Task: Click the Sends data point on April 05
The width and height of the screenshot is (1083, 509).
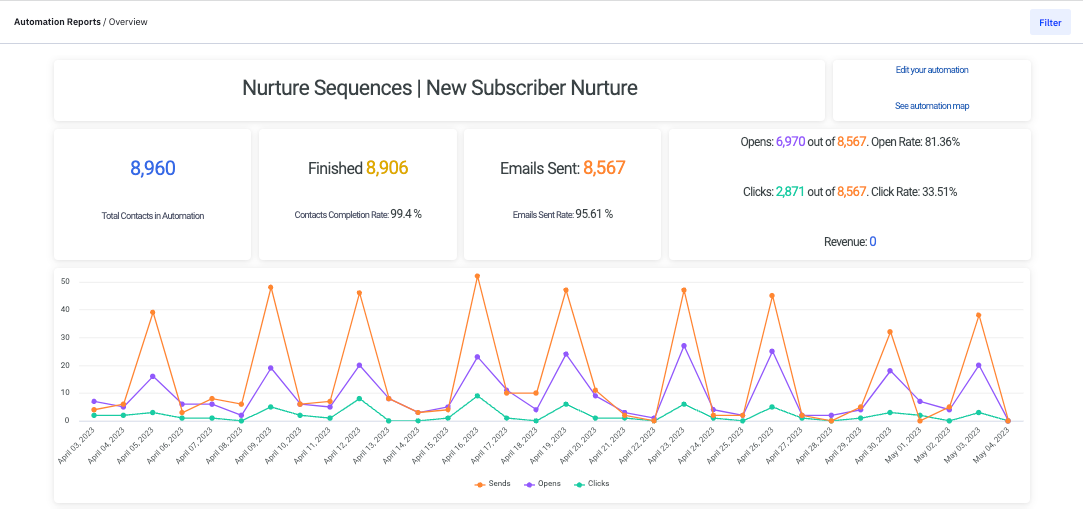Action: (152, 312)
